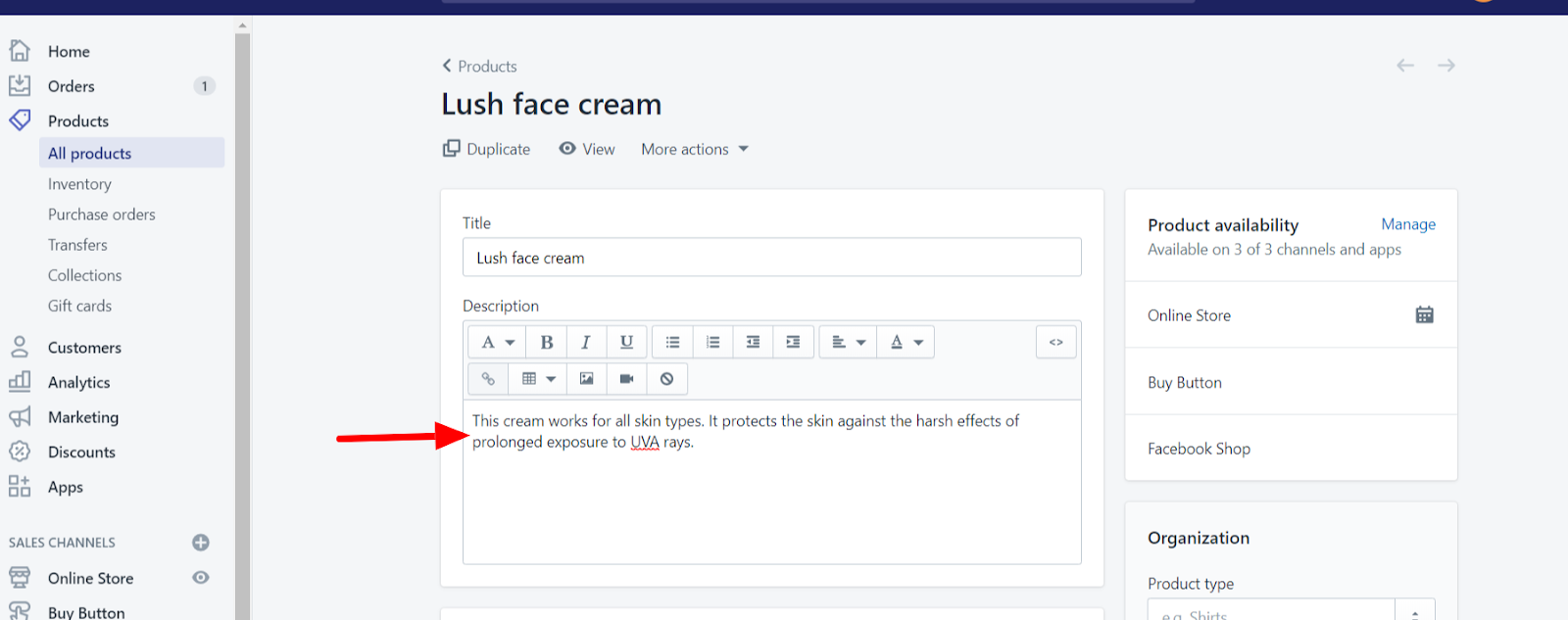Screen dimensions: 1568x620
Task: Clear formatting in description
Action: 666,378
